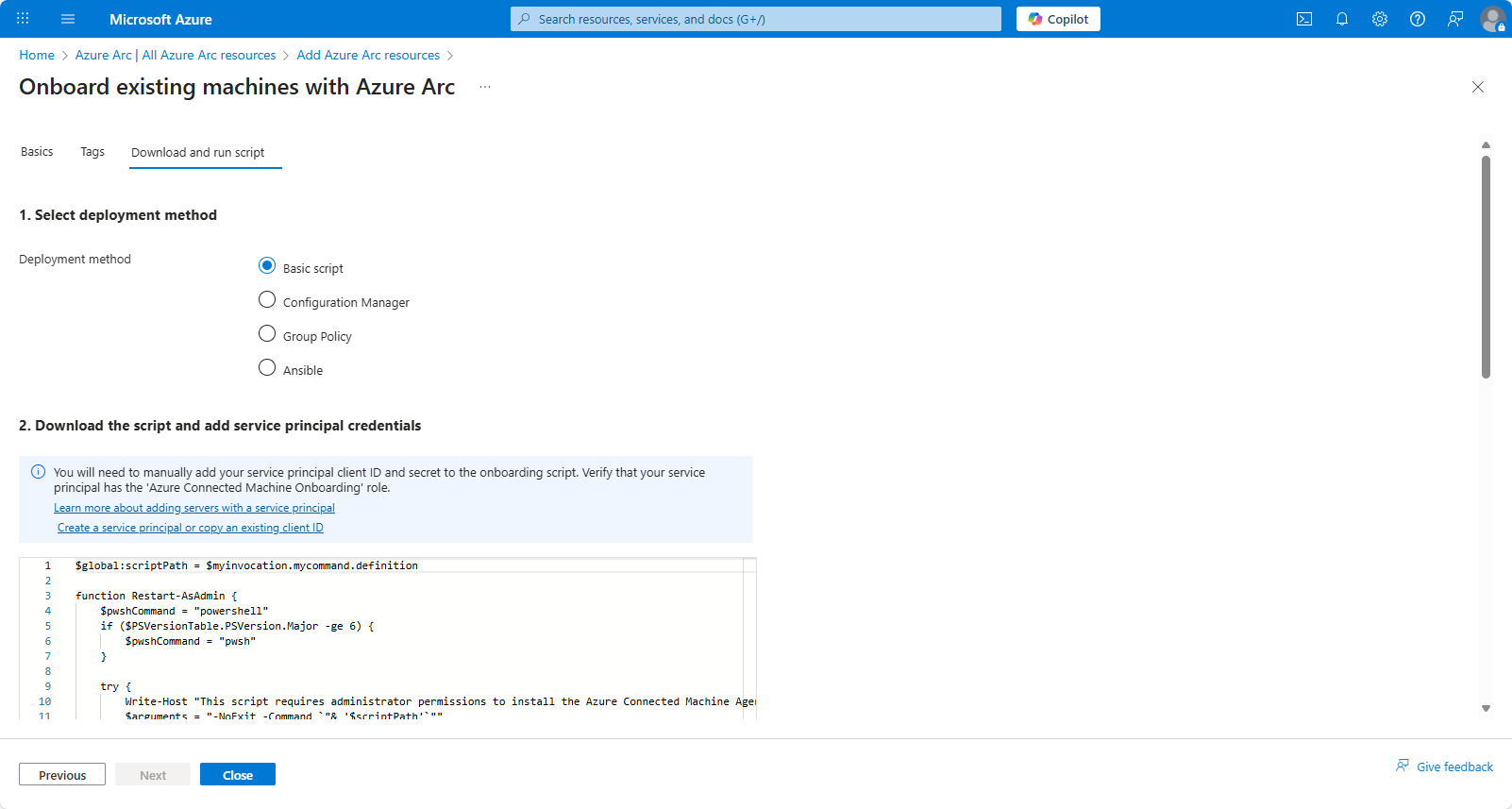Click in the Azure search resources box
This screenshot has width=1512, height=809.
pos(755,19)
